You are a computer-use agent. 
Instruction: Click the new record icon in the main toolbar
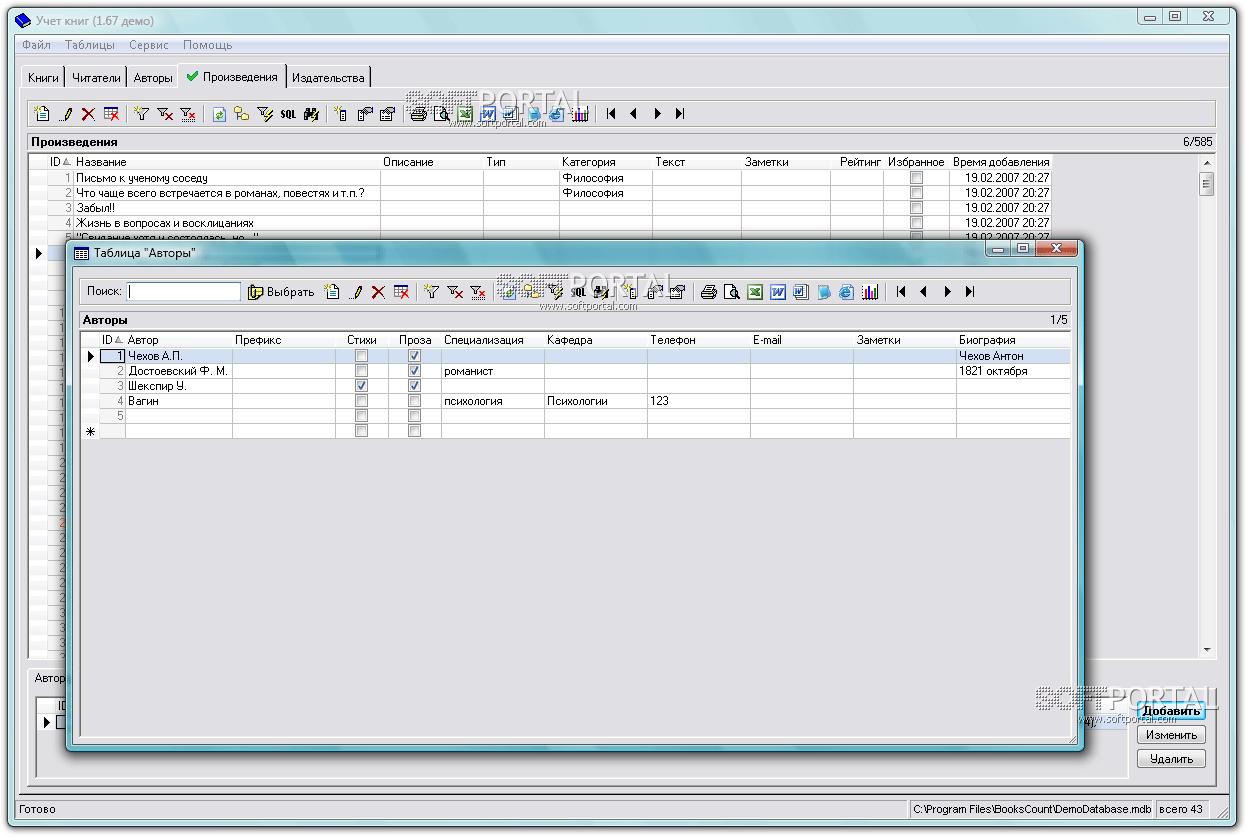click(x=41, y=114)
